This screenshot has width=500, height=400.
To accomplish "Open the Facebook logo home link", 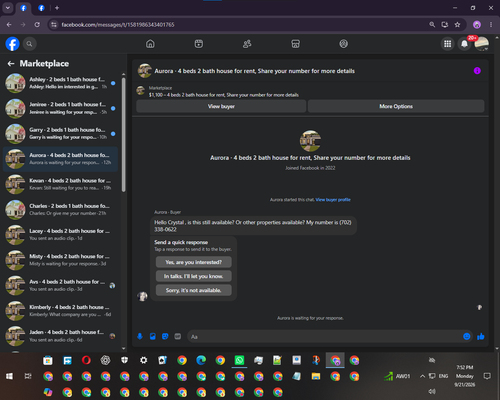I will click(12, 44).
